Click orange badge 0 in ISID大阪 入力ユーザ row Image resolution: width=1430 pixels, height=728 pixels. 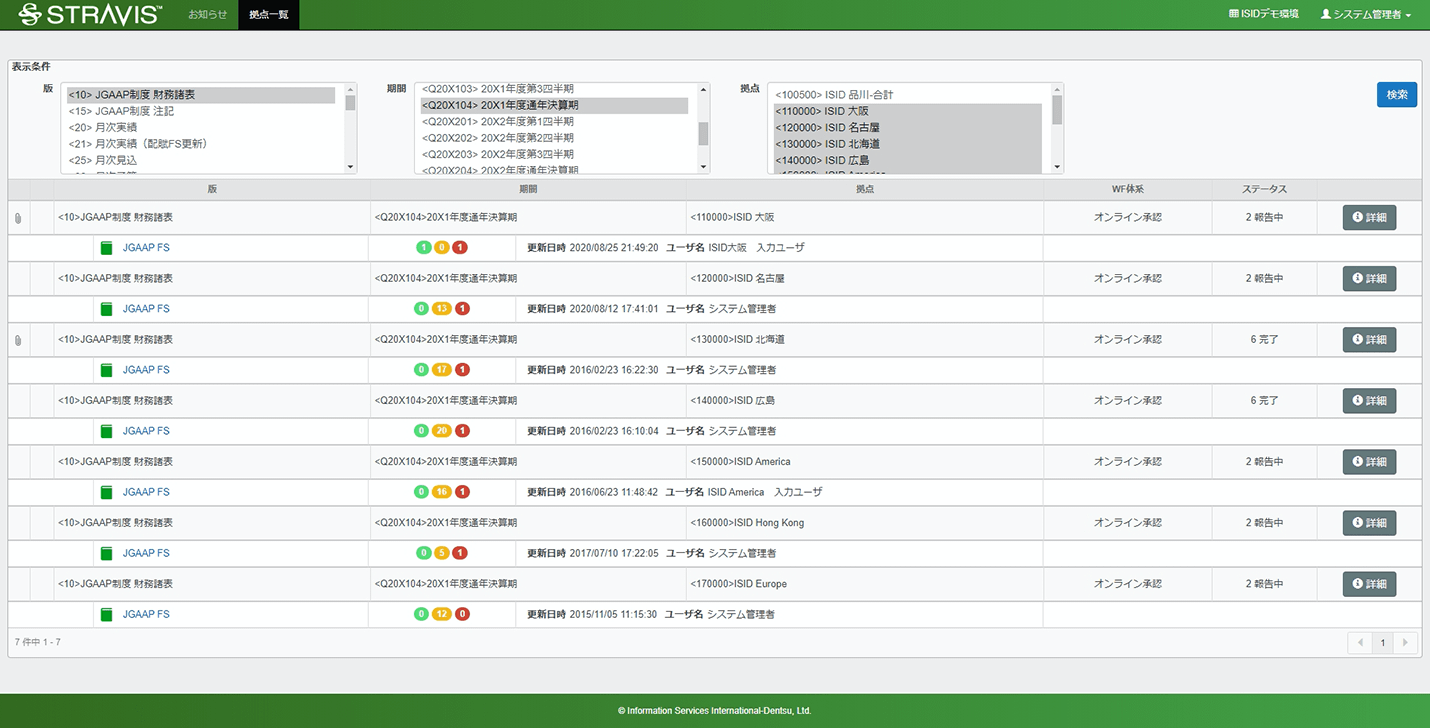[441, 248]
